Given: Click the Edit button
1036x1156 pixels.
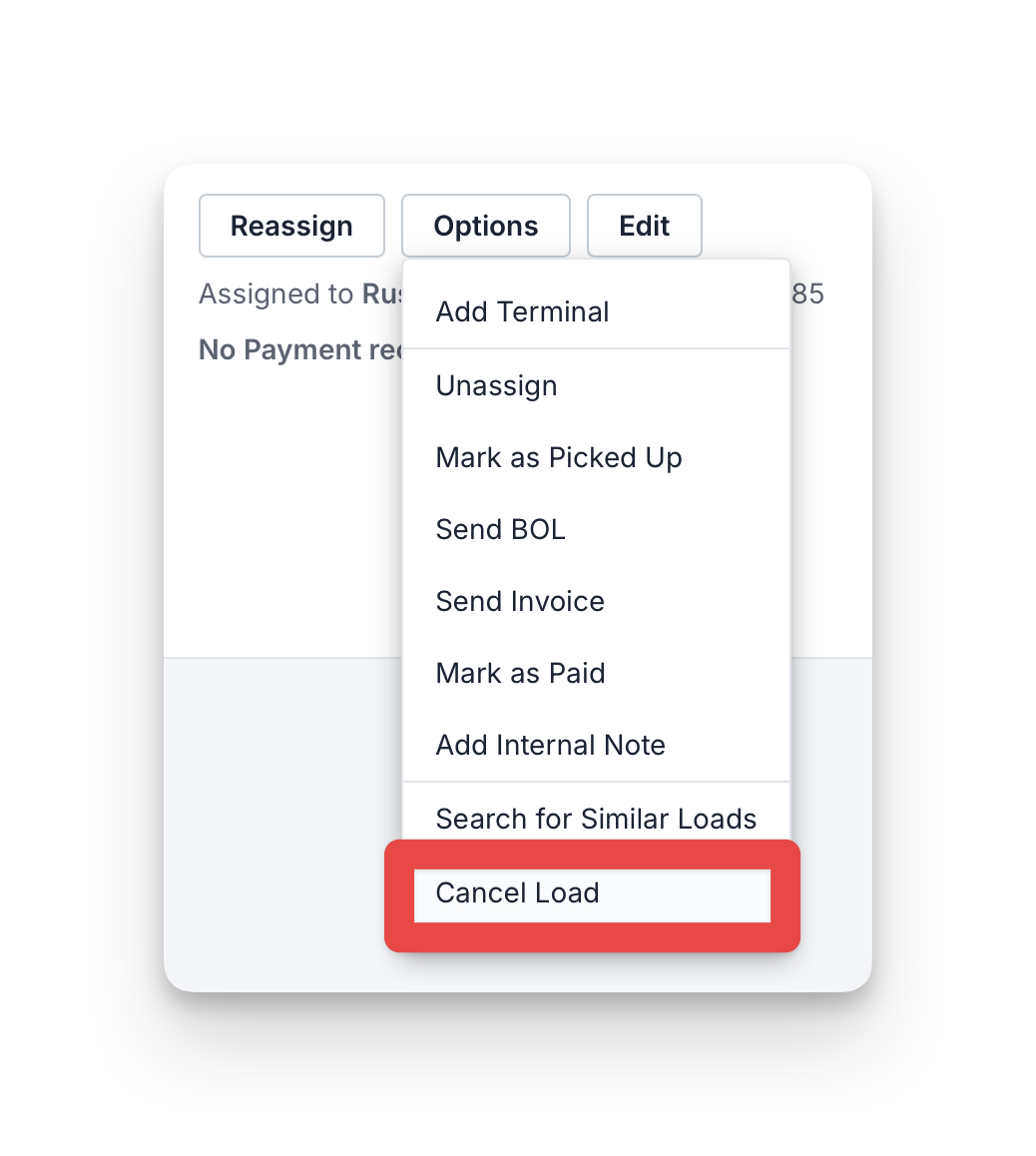Looking at the screenshot, I should click(644, 226).
